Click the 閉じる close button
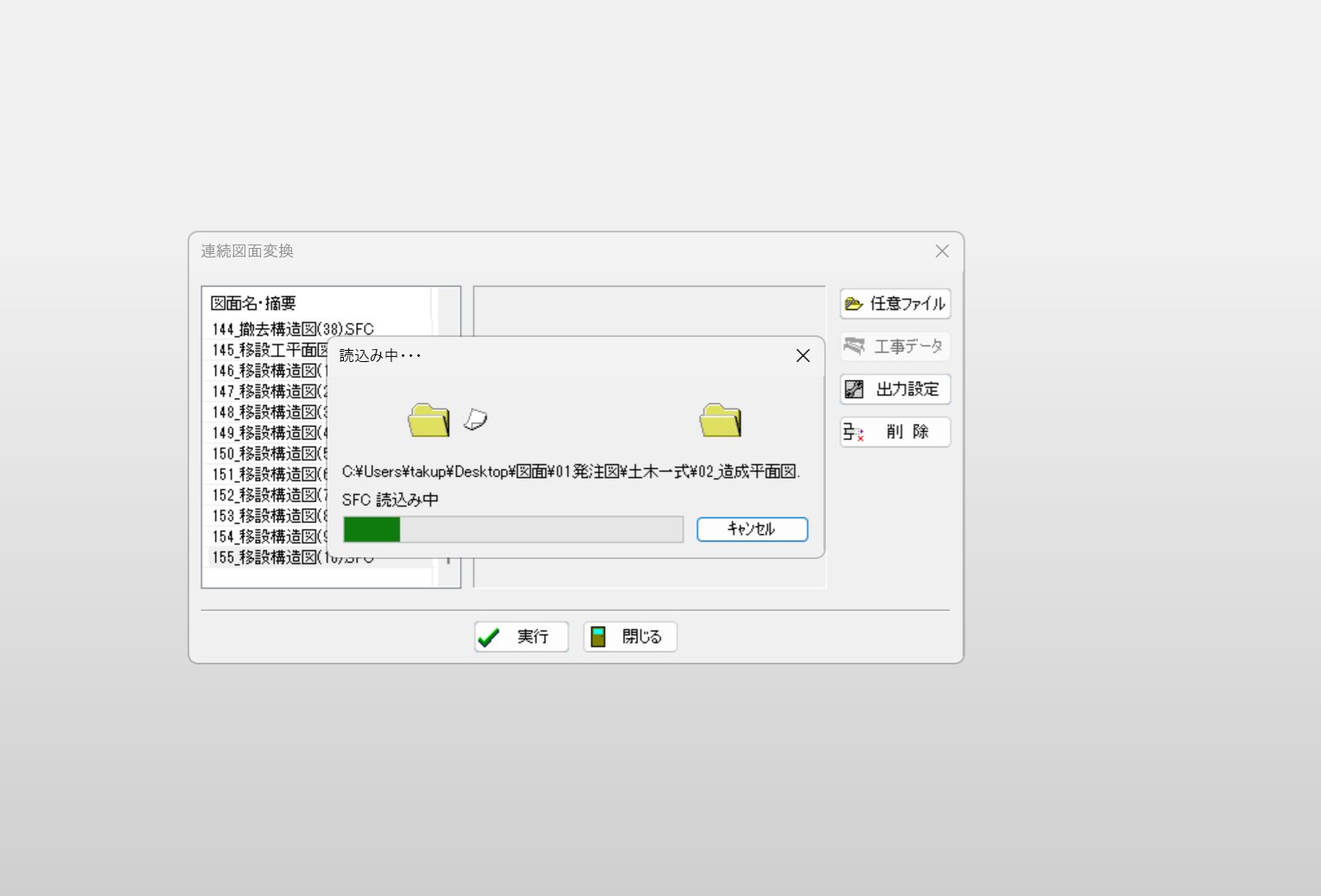 pos(630,637)
